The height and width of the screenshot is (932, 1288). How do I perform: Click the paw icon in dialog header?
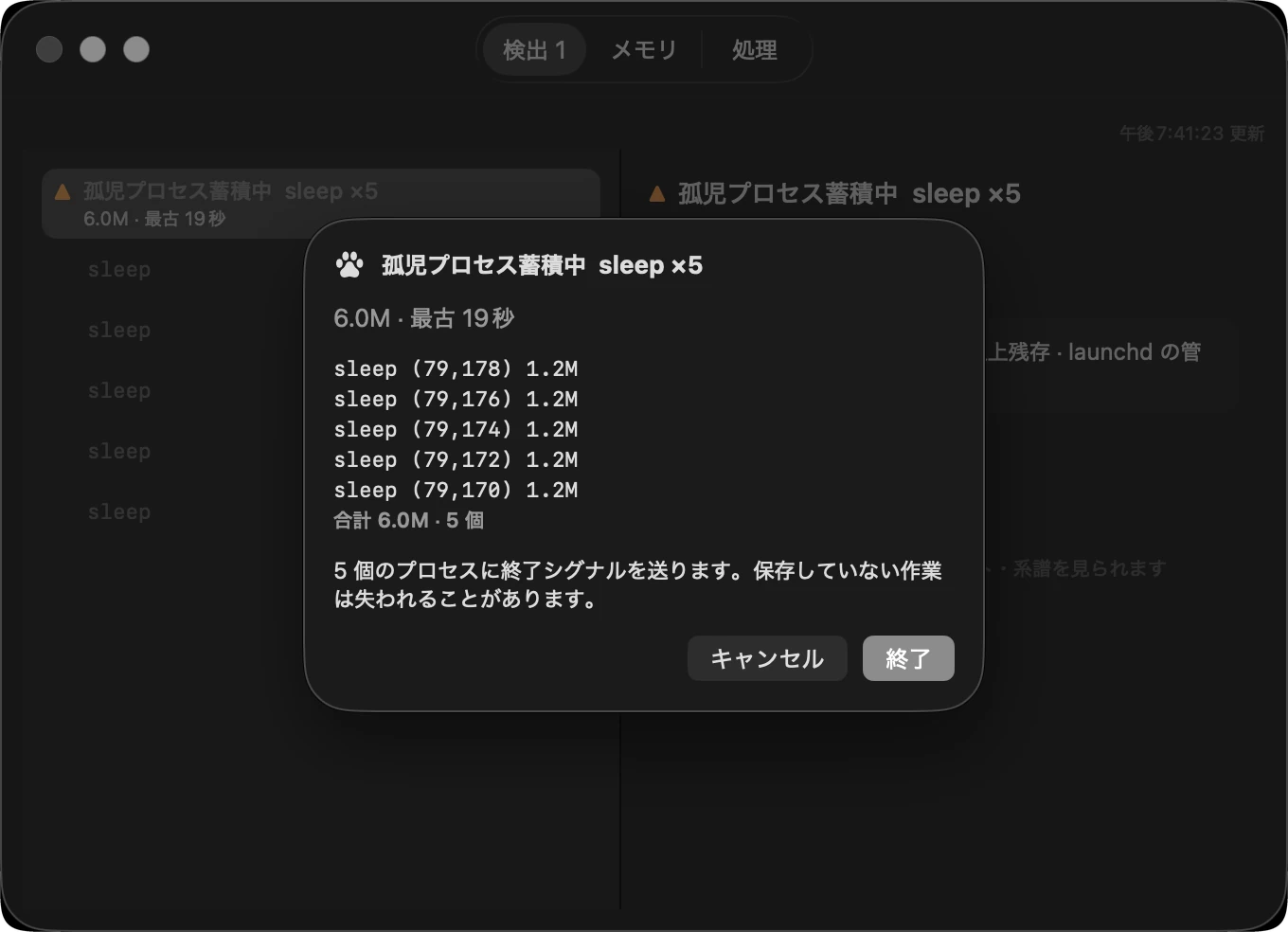pyautogui.click(x=349, y=265)
